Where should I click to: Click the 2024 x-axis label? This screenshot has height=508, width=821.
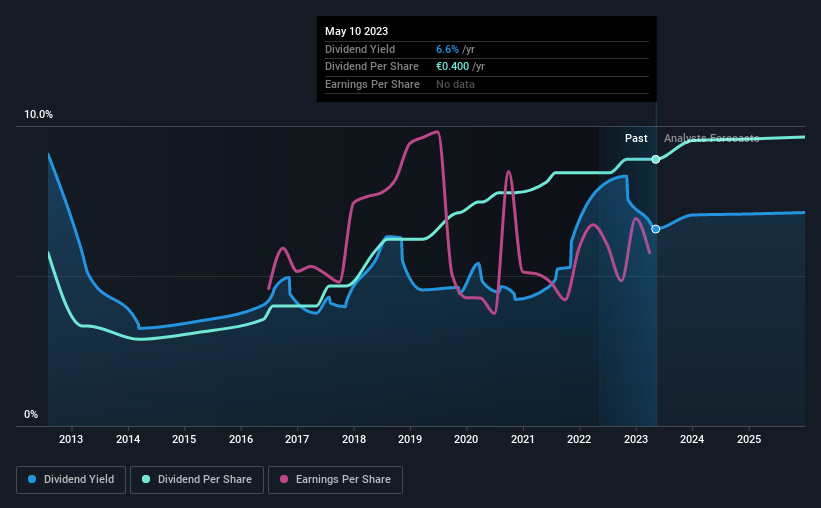(x=692, y=439)
